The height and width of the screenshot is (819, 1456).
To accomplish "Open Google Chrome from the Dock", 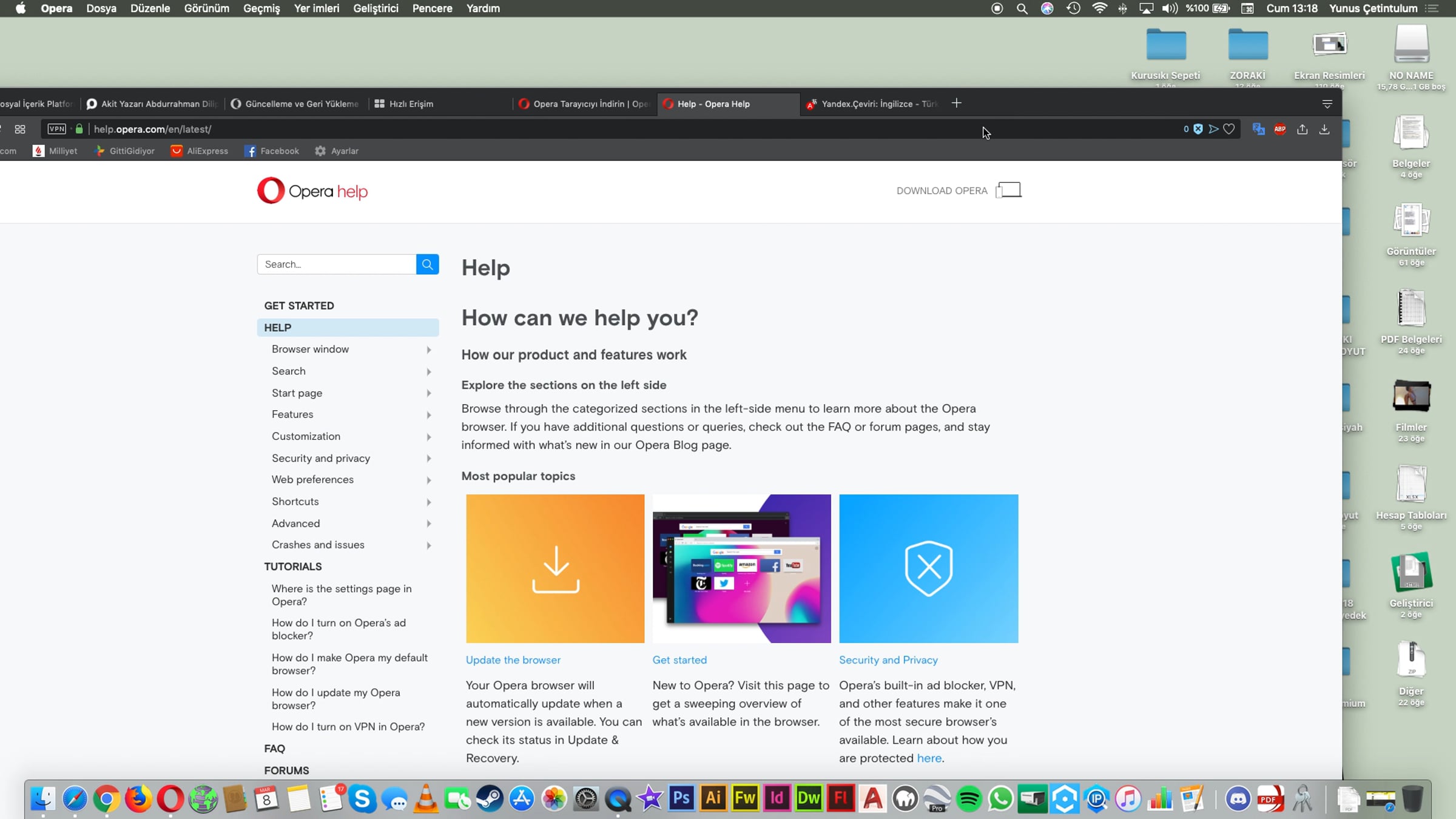I will [106, 798].
